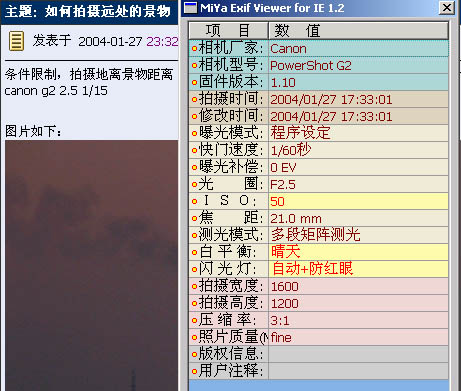Screen dimensions: 461x391
Task: Click the orange bullet beside 用户注释
Action: pyautogui.click(x=194, y=371)
